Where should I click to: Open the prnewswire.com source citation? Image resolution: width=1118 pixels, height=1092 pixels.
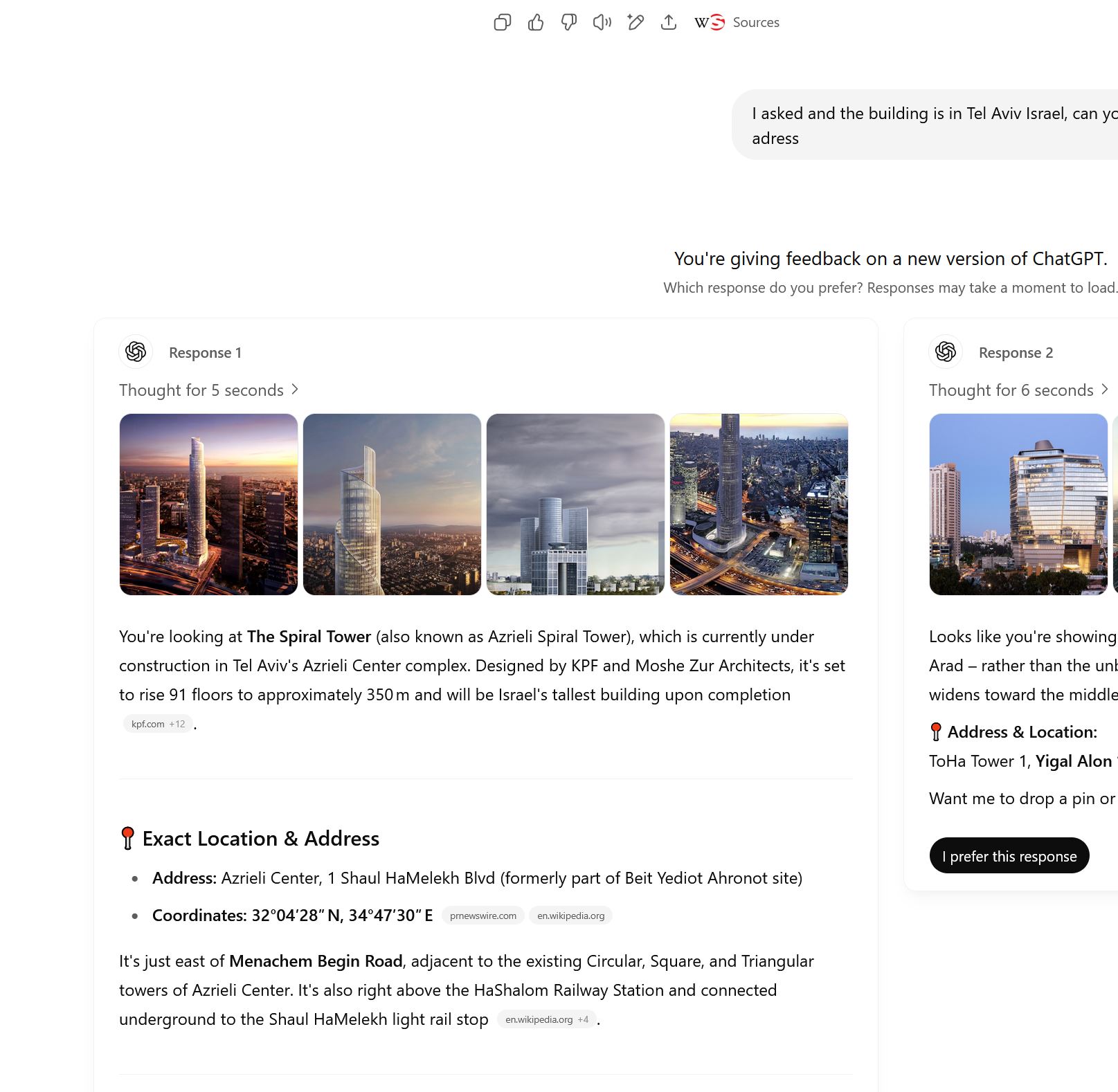point(483,916)
